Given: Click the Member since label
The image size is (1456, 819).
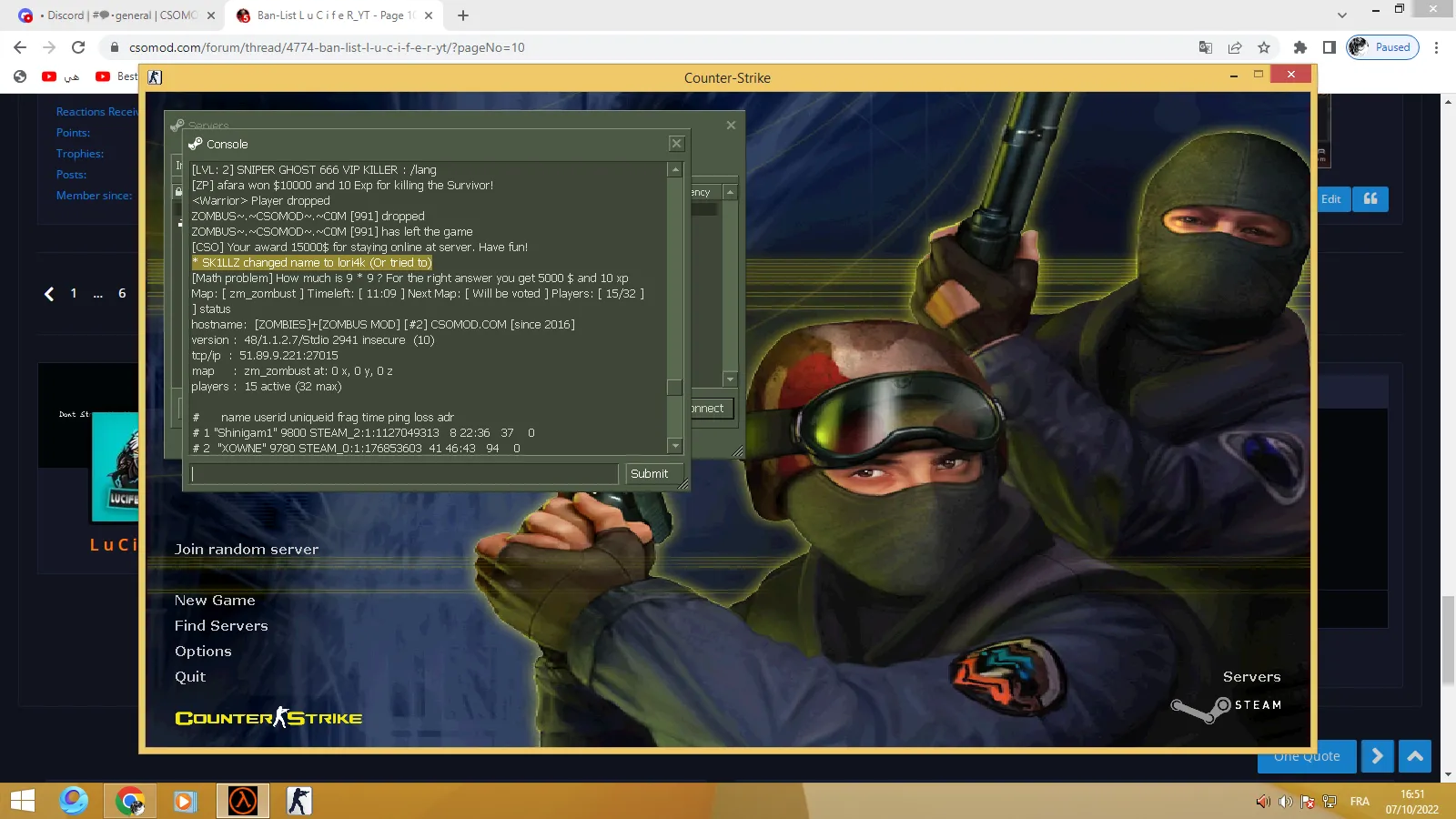Looking at the screenshot, I should 95,196.
